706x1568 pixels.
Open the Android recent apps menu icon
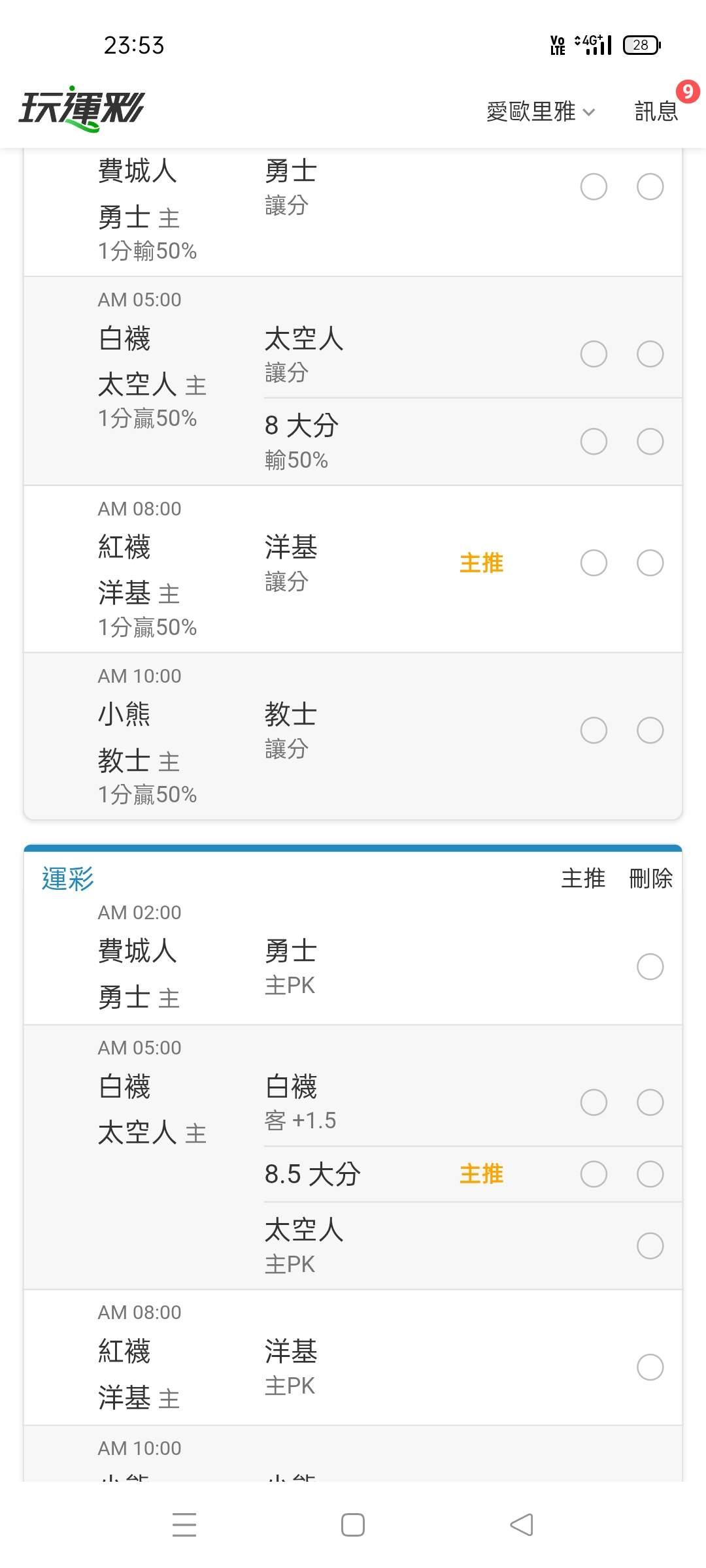click(184, 1525)
